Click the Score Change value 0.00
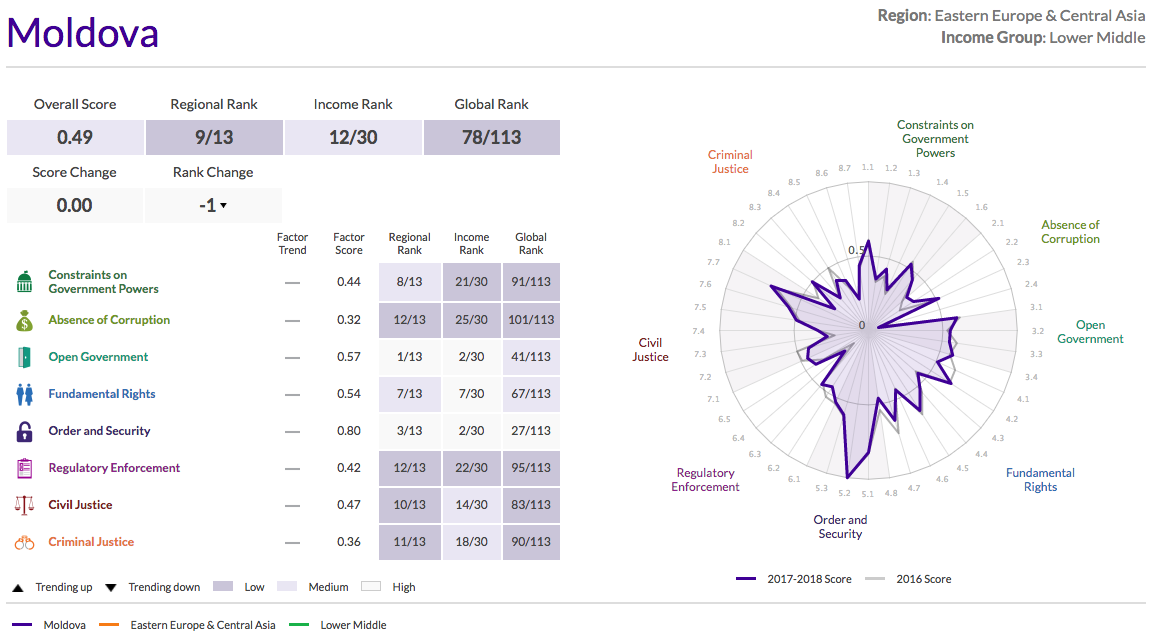The image size is (1152, 639). [x=75, y=206]
